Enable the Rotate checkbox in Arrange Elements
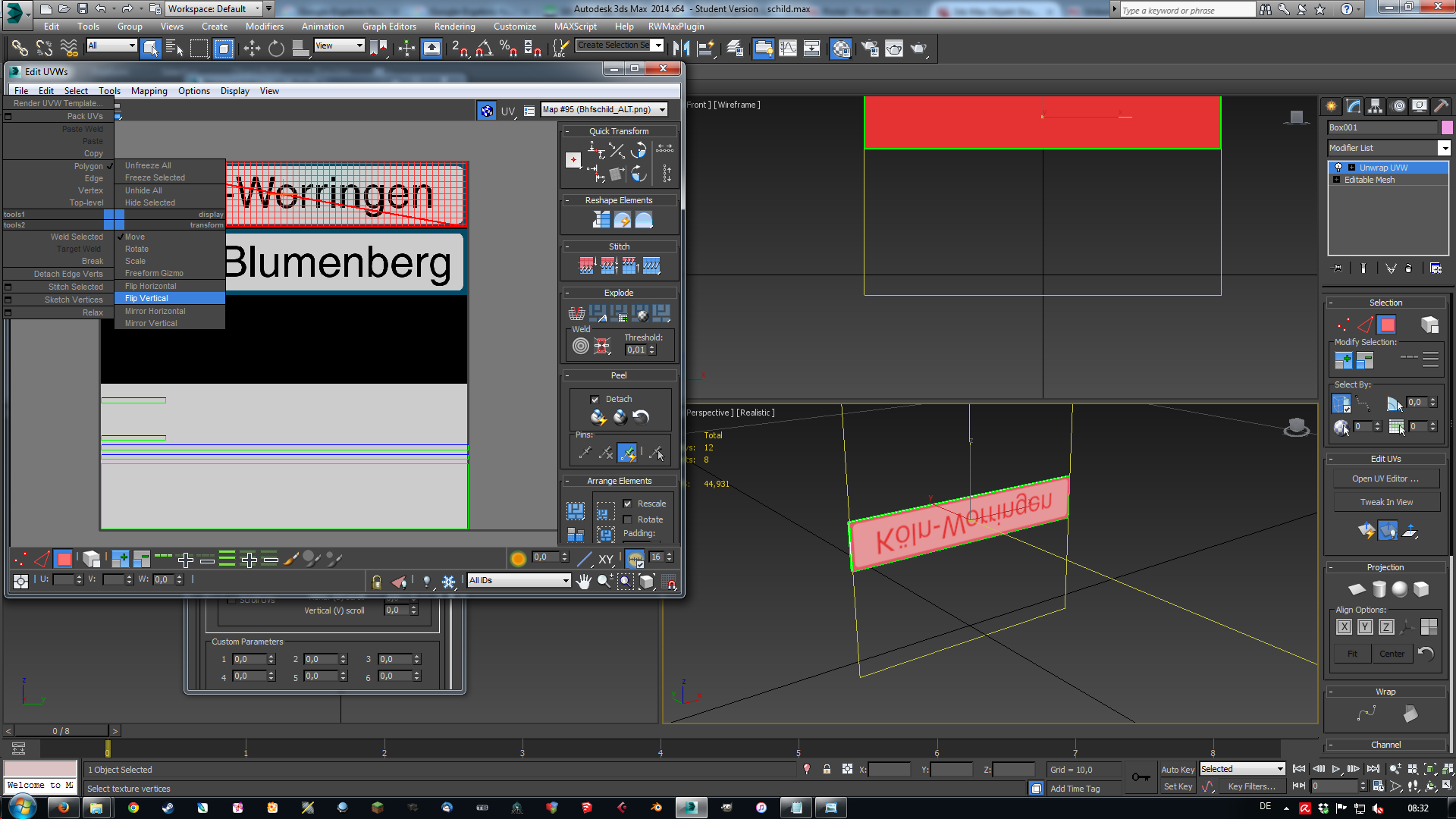This screenshot has height=819, width=1456. click(x=627, y=519)
